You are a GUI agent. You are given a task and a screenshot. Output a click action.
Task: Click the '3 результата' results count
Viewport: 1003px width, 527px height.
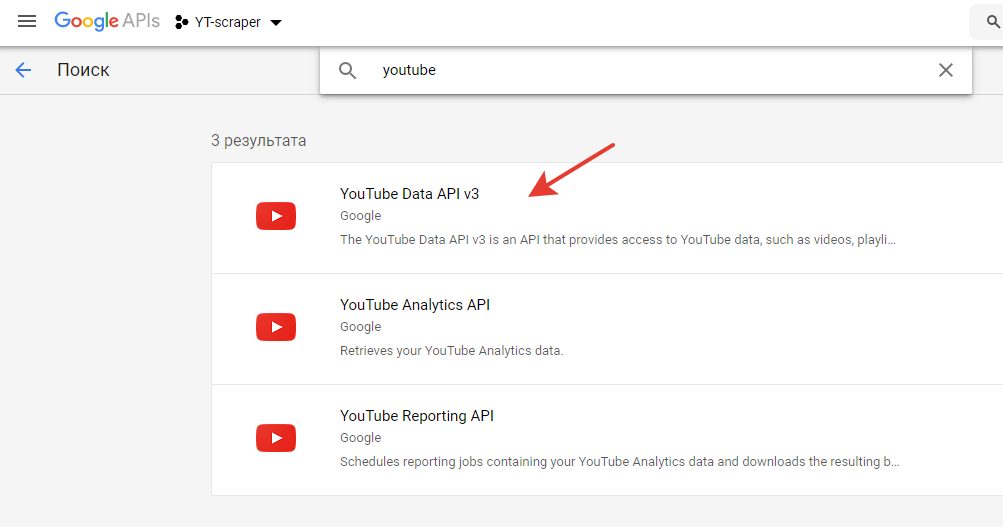pyautogui.click(x=258, y=141)
